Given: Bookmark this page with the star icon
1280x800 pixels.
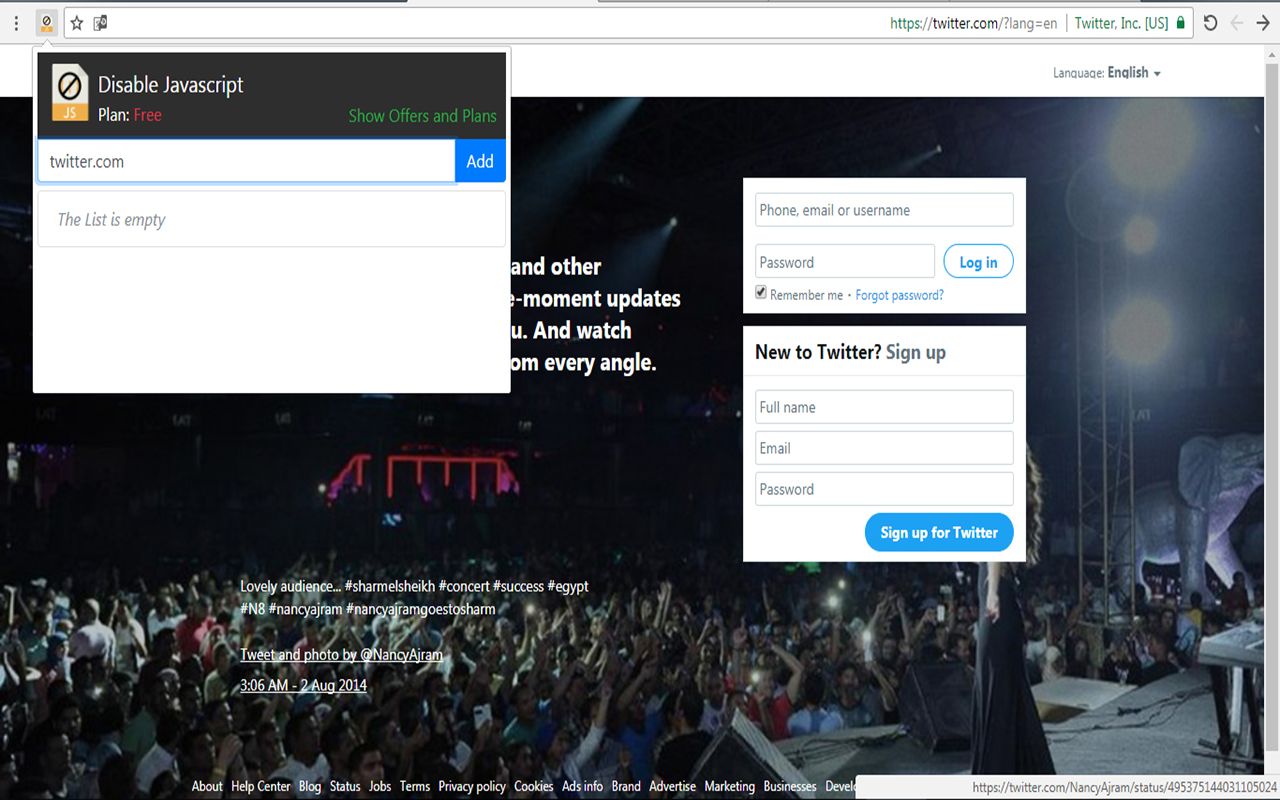Looking at the screenshot, I should (x=77, y=23).
